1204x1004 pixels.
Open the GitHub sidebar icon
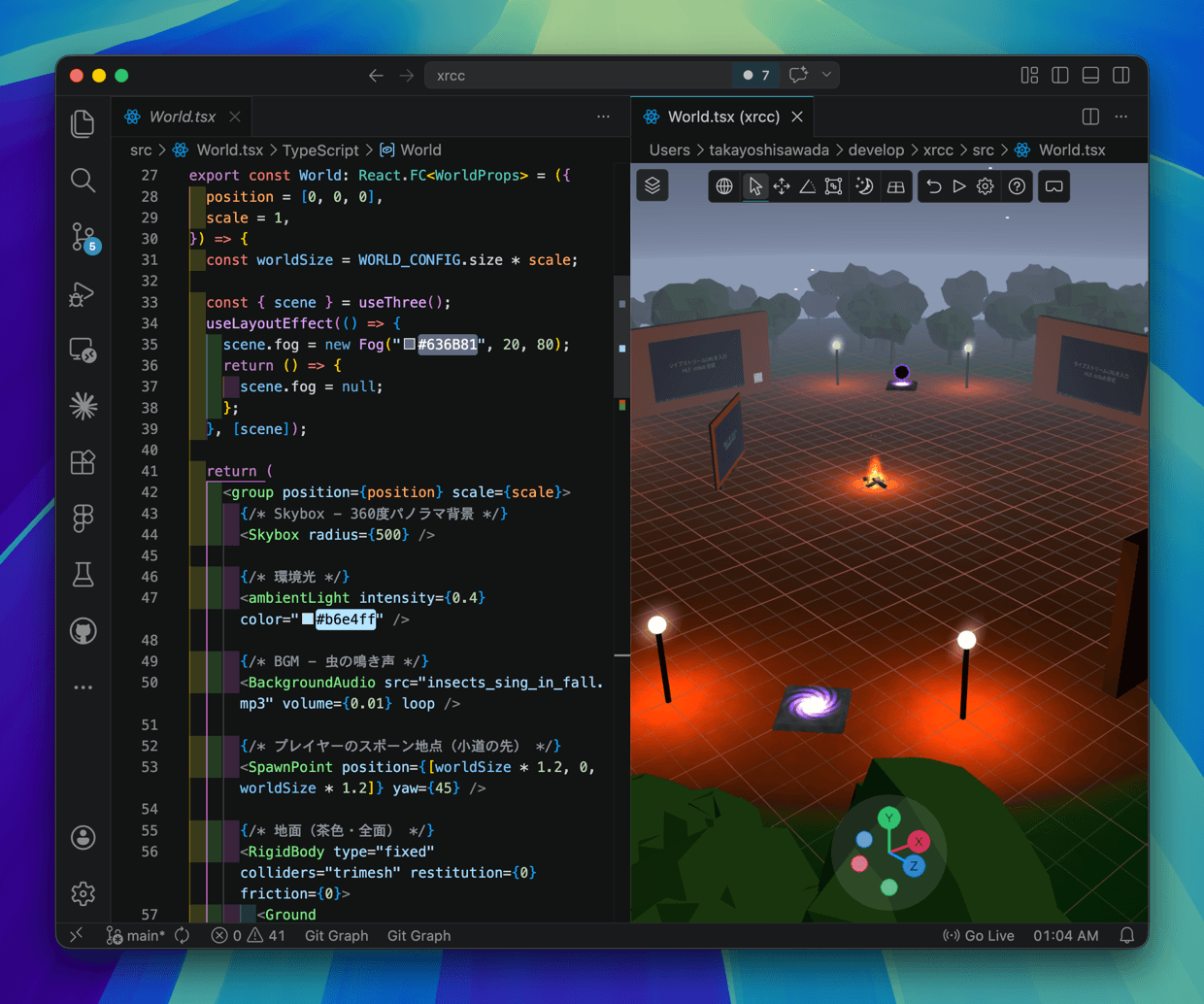[83, 630]
